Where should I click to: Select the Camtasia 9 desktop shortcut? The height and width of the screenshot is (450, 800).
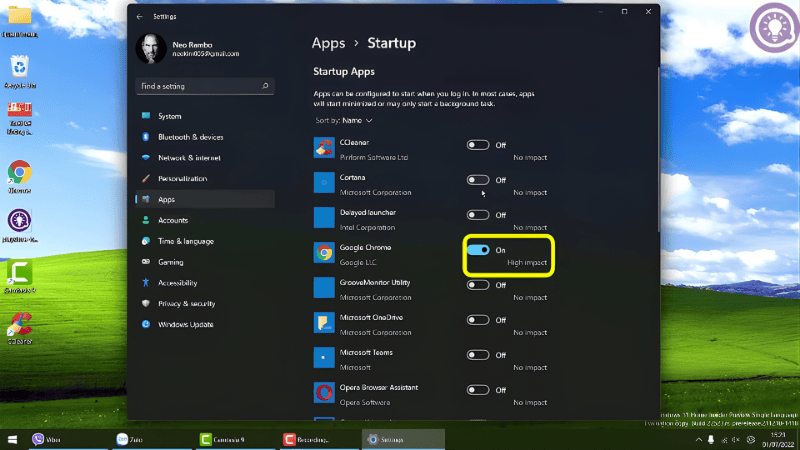coord(19,277)
